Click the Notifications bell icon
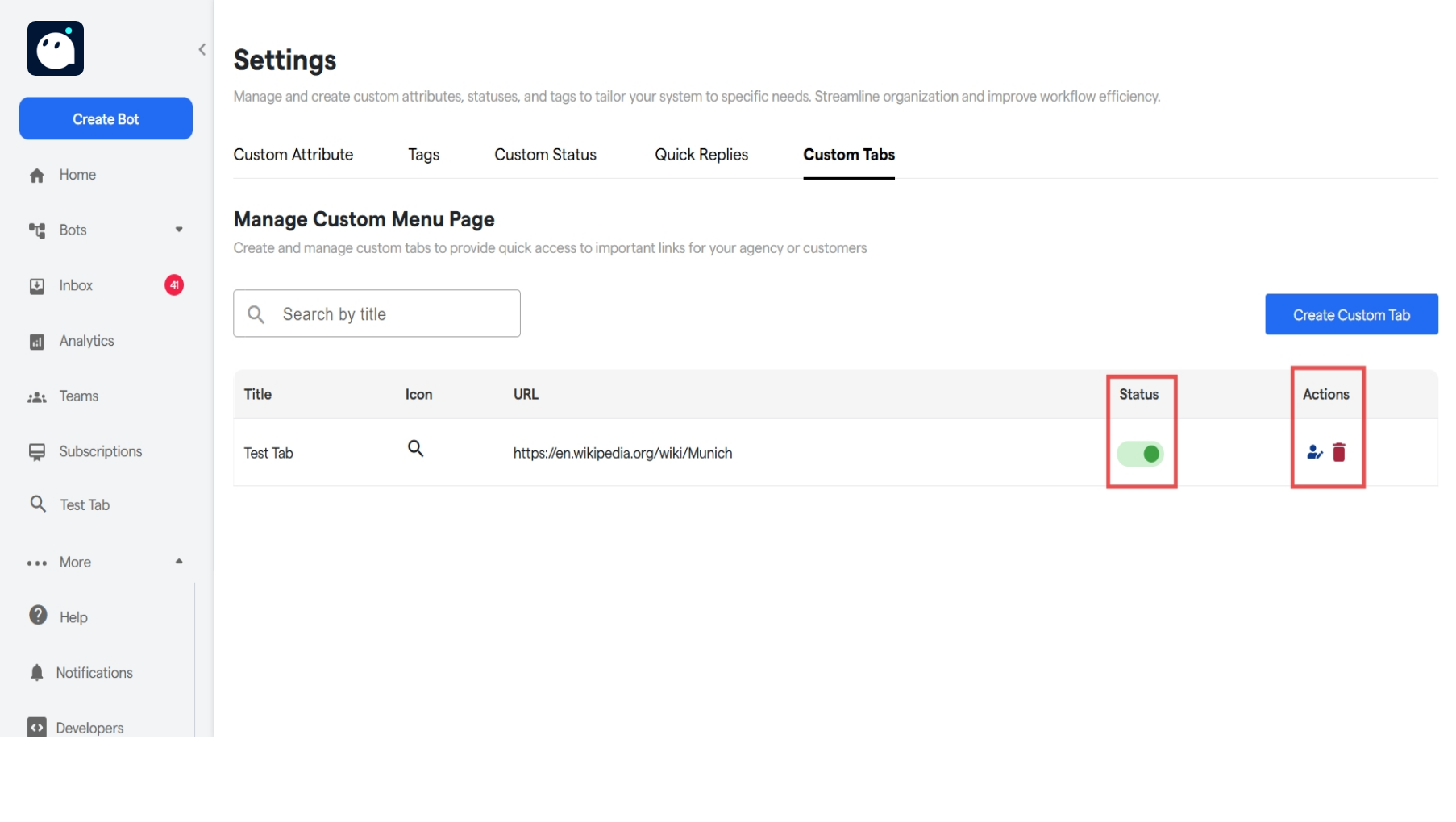 click(x=37, y=672)
